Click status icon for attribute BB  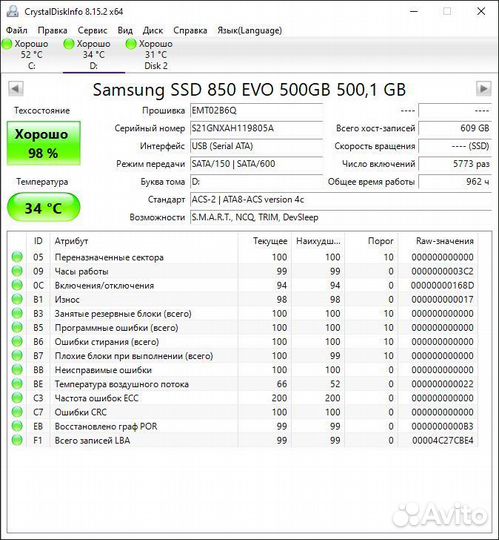(17, 370)
